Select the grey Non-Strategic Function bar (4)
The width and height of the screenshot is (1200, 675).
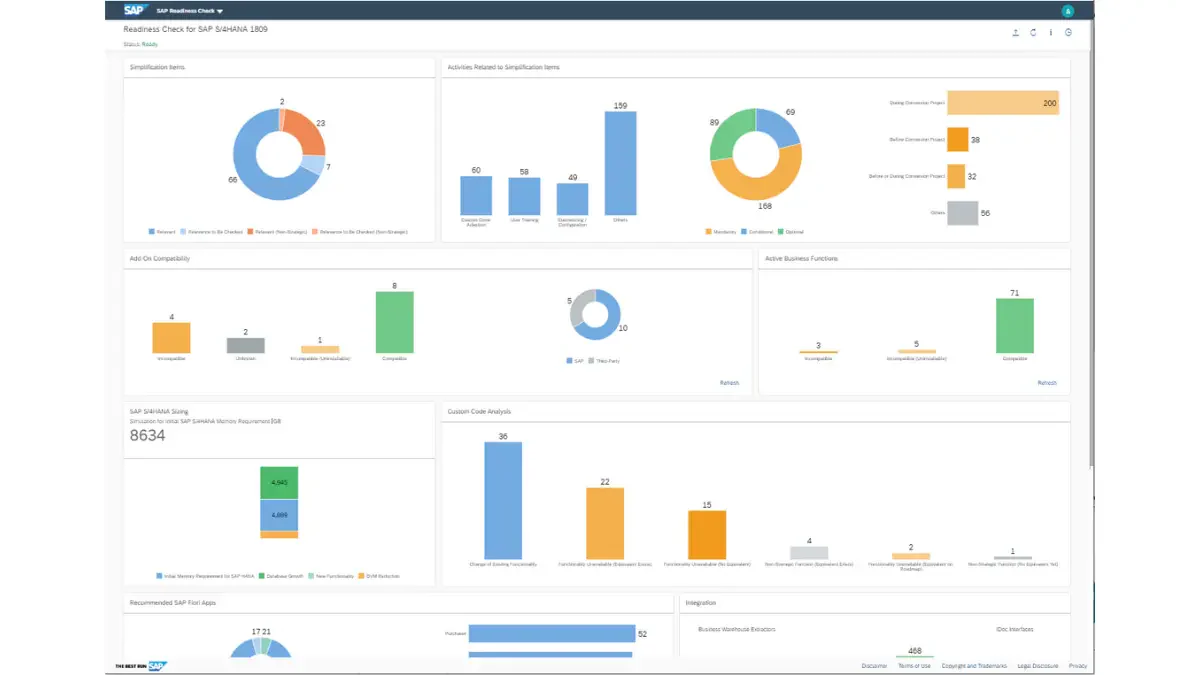tap(809, 553)
